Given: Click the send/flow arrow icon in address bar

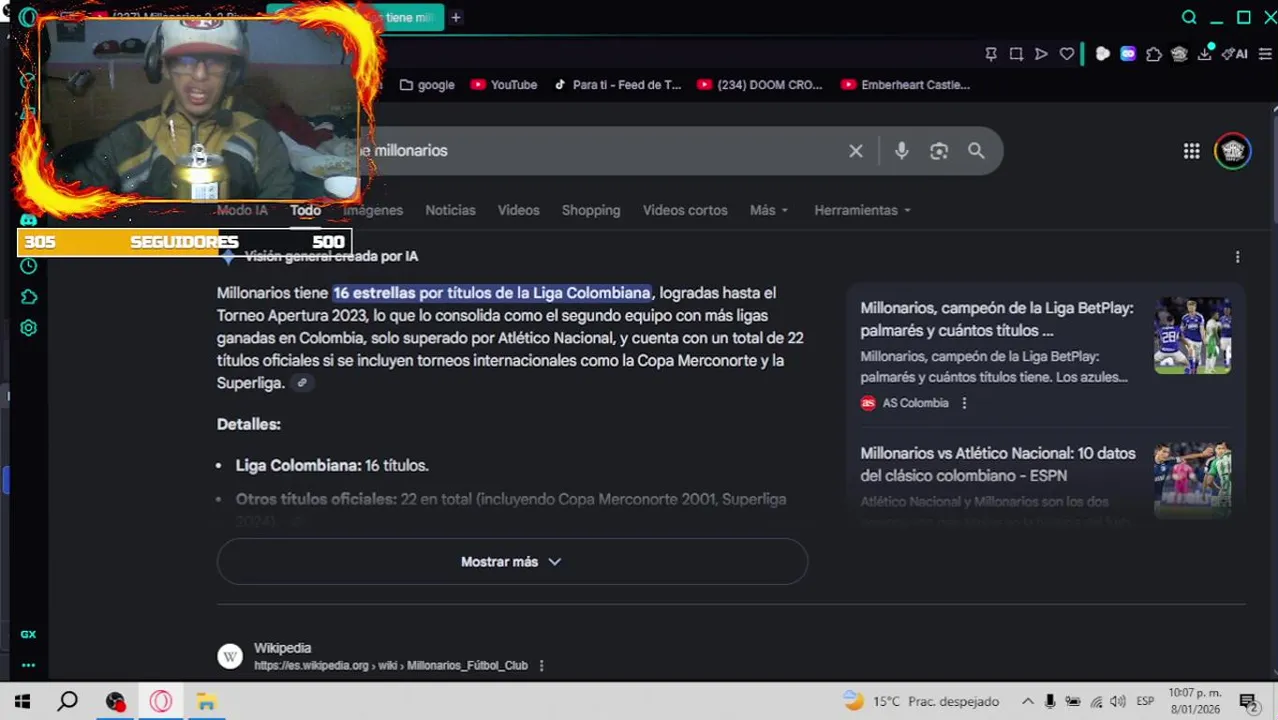Looking at the screenshot, I should click(1041, 54).
